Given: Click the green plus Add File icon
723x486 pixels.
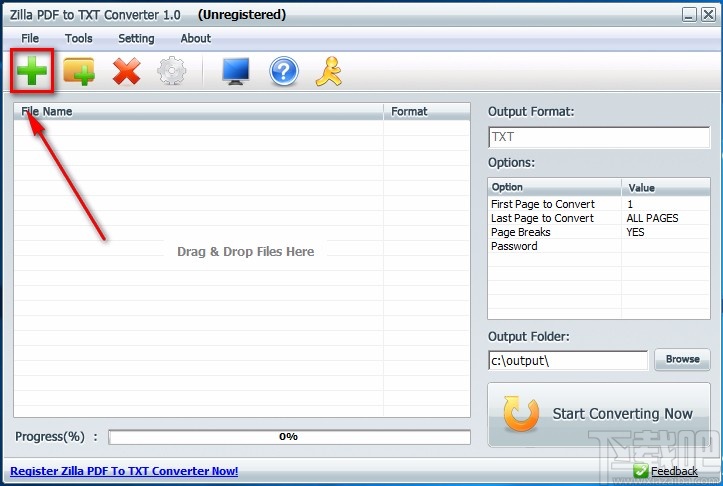Looking at the screenshot, I should [32, 71].
